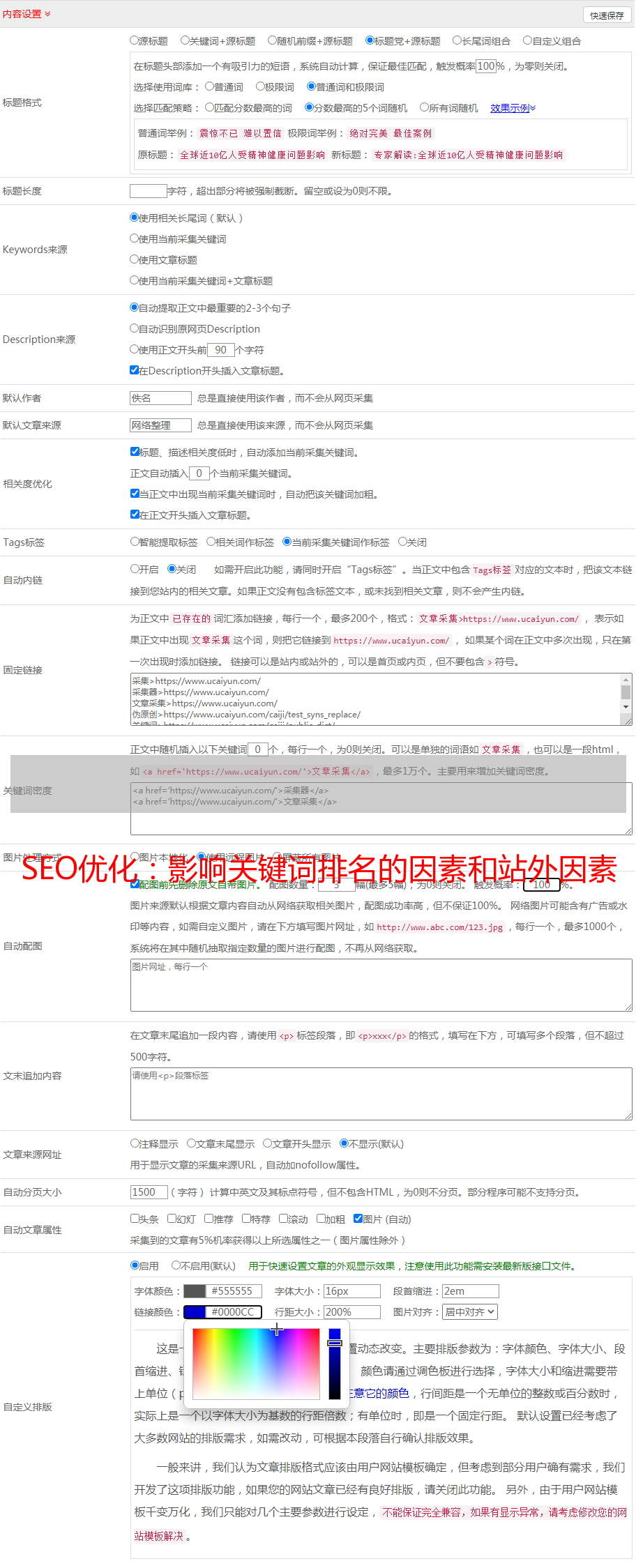Toggle 在Description开头插入文章标题 checkbox
Viewport: 636px width, 1568px height.
[135, 370]
